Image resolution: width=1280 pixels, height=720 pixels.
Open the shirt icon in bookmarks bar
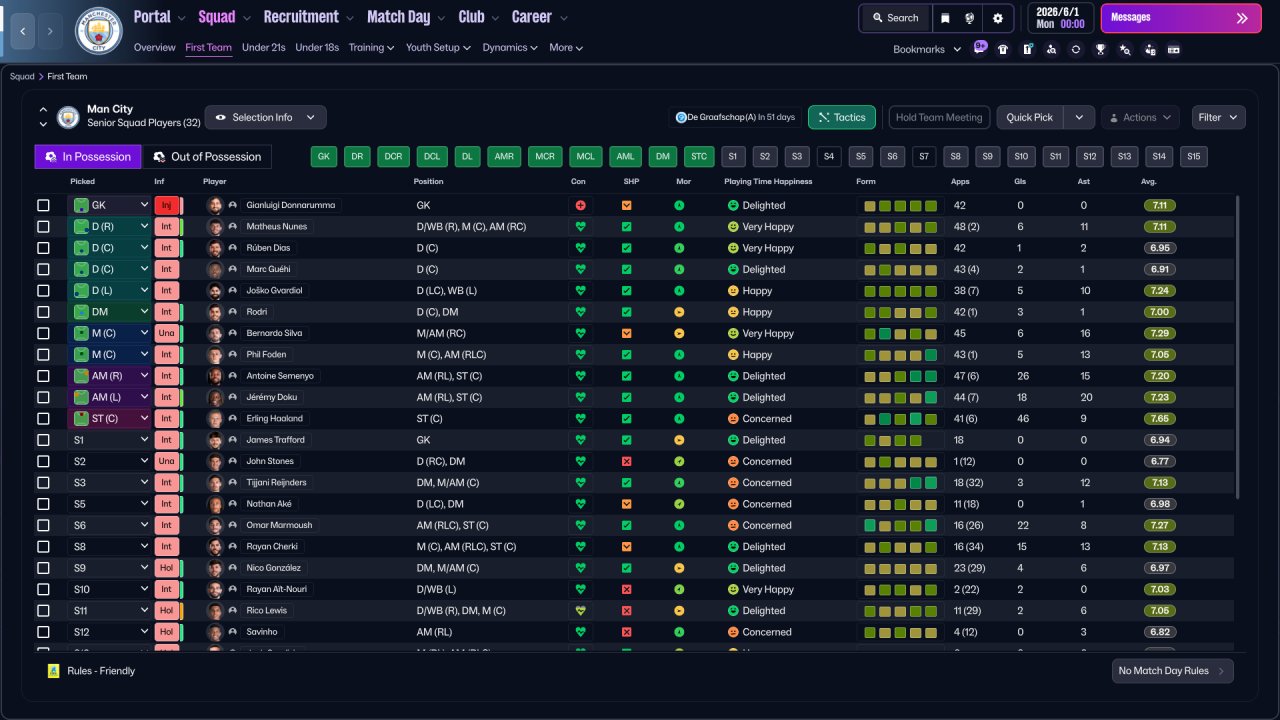tap(1003, 49)
